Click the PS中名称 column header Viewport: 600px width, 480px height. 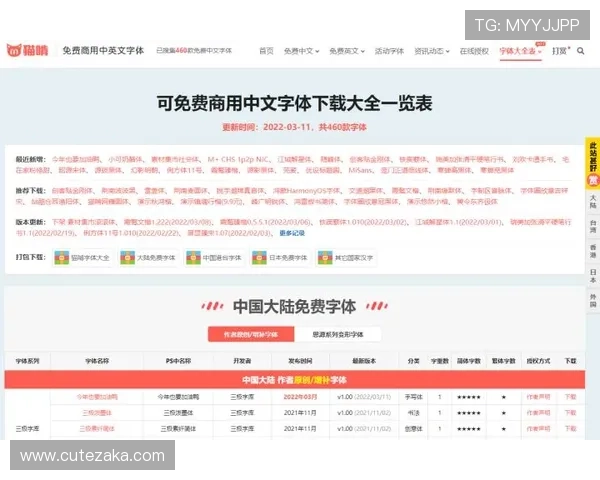(x=178, y=361)
